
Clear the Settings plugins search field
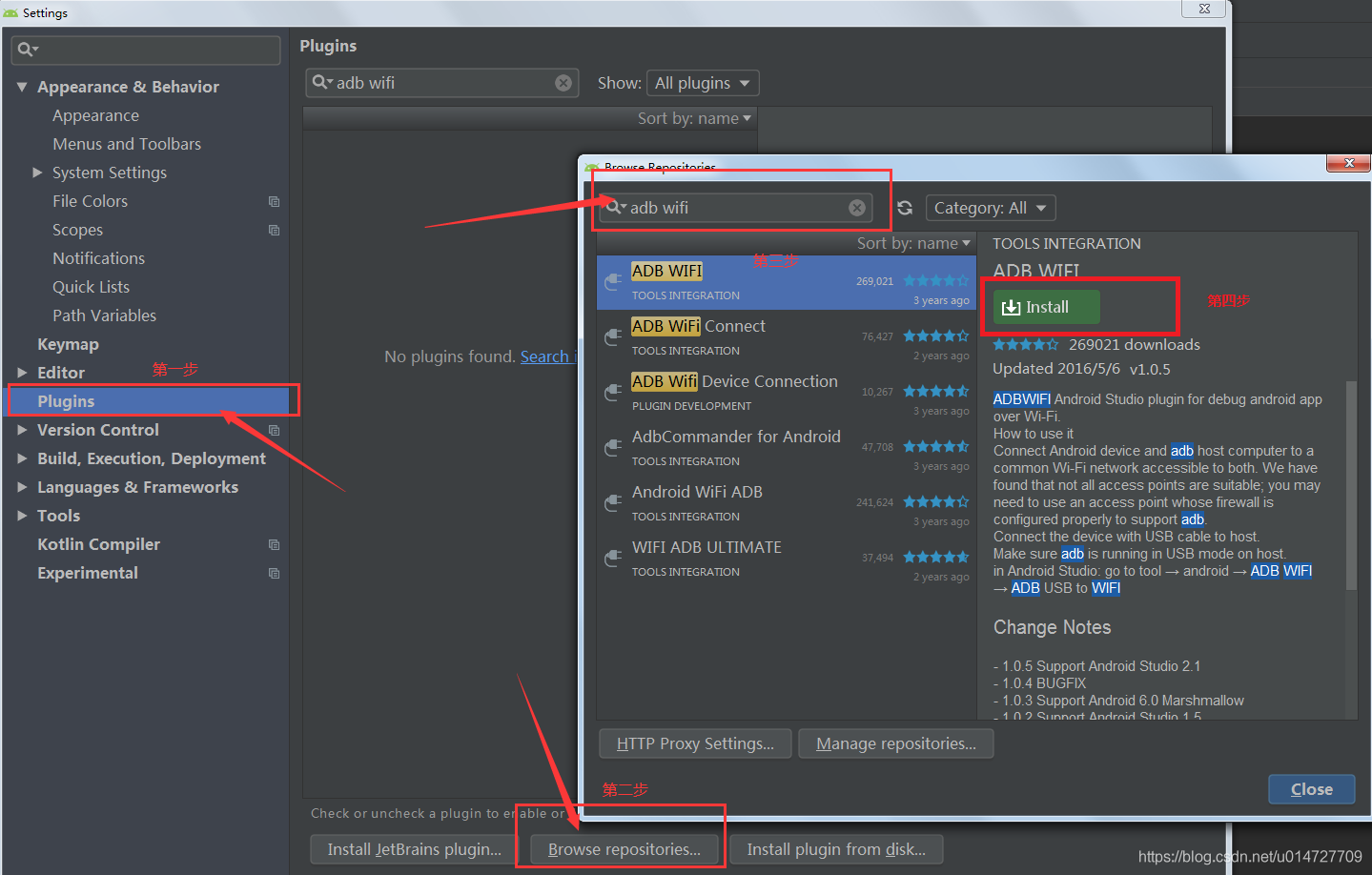pos(563,83)
